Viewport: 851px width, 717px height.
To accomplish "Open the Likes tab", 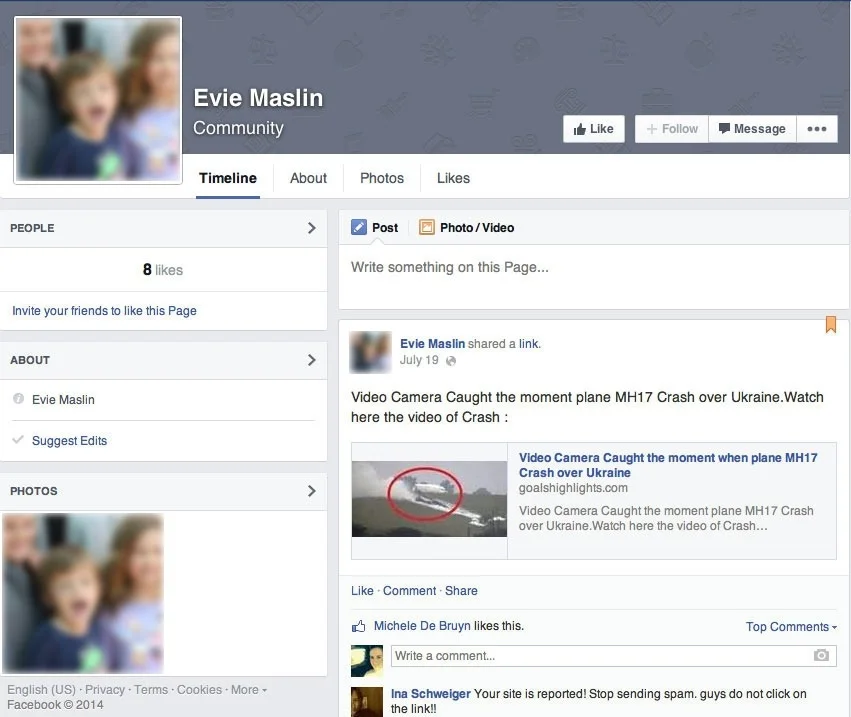I will coord(454,179).
